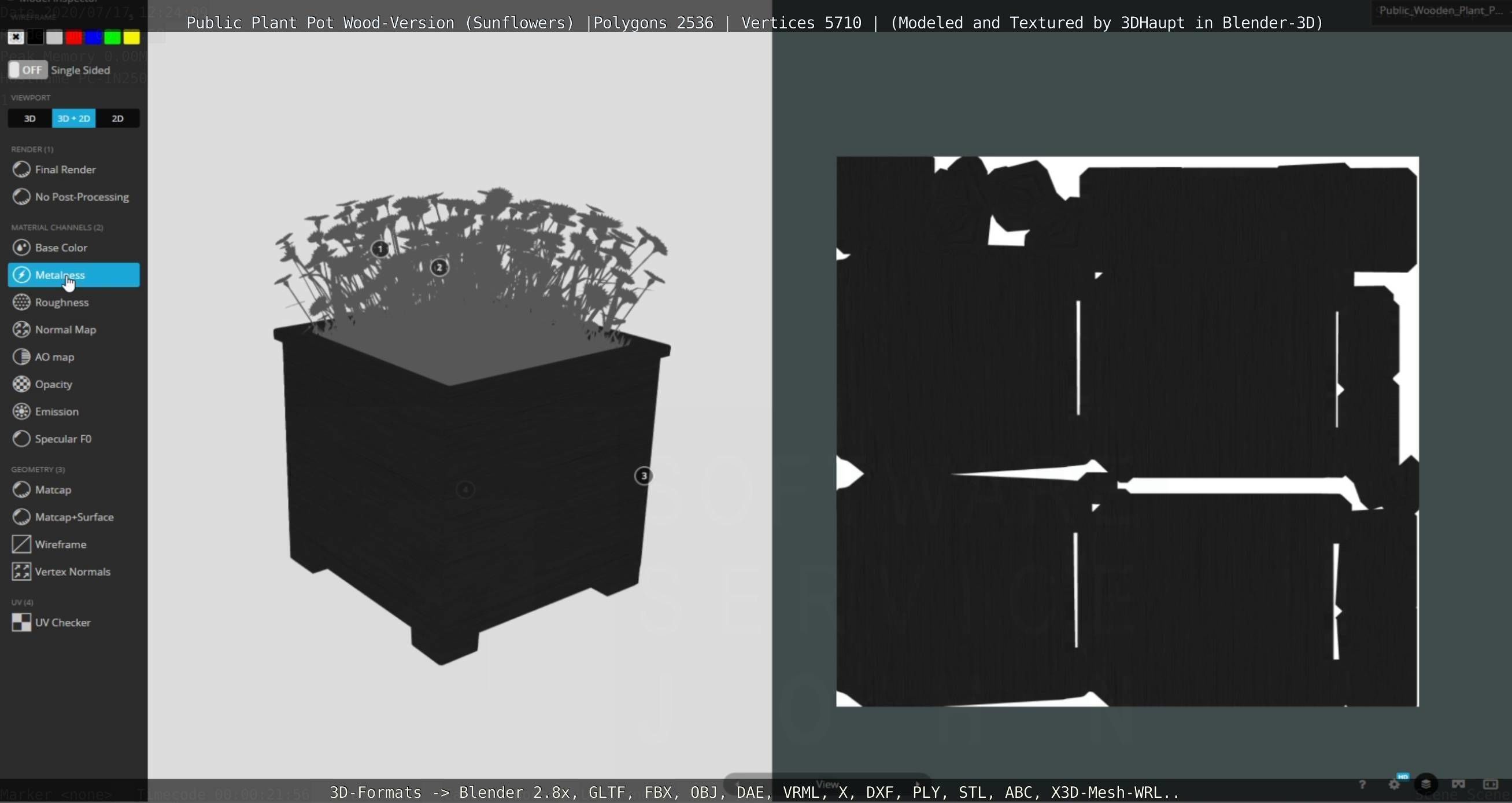This screenshot has width=1512, height=803.
Task: Toggle the model inspector layers icon
Action: tap(1426, 784)
